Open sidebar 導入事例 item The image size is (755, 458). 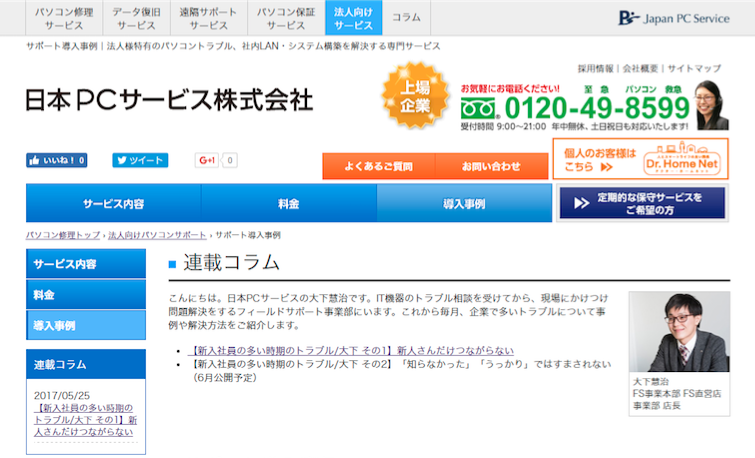click(x=86, y=325)
